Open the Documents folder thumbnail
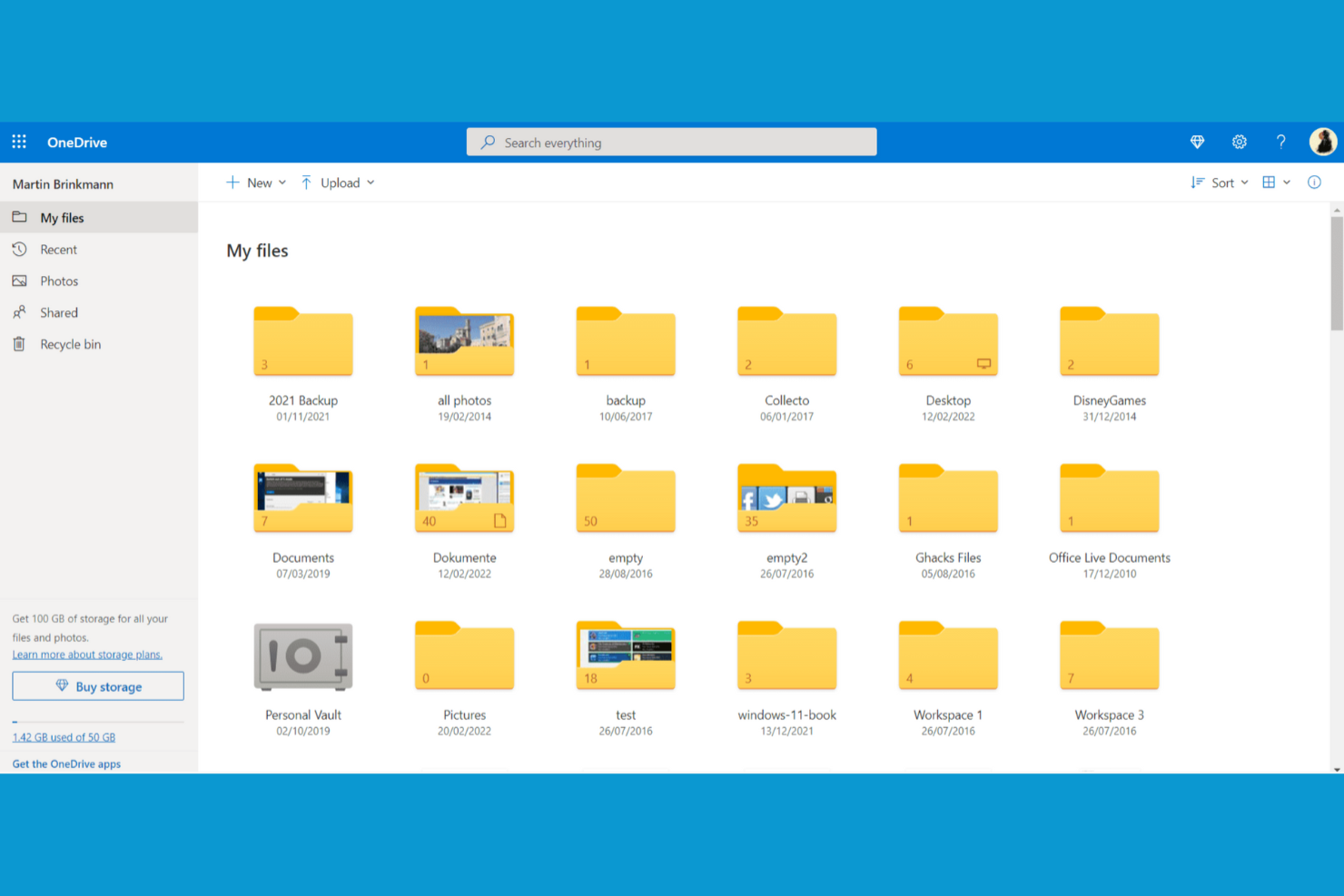Screen dimensions: 1344x896 click(x=303, y=498)
